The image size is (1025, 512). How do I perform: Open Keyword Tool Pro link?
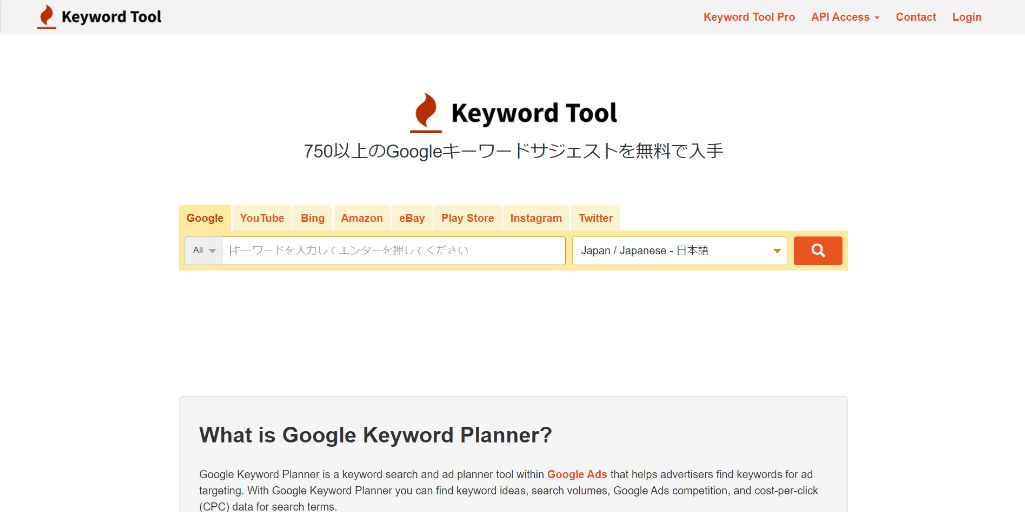749,17
